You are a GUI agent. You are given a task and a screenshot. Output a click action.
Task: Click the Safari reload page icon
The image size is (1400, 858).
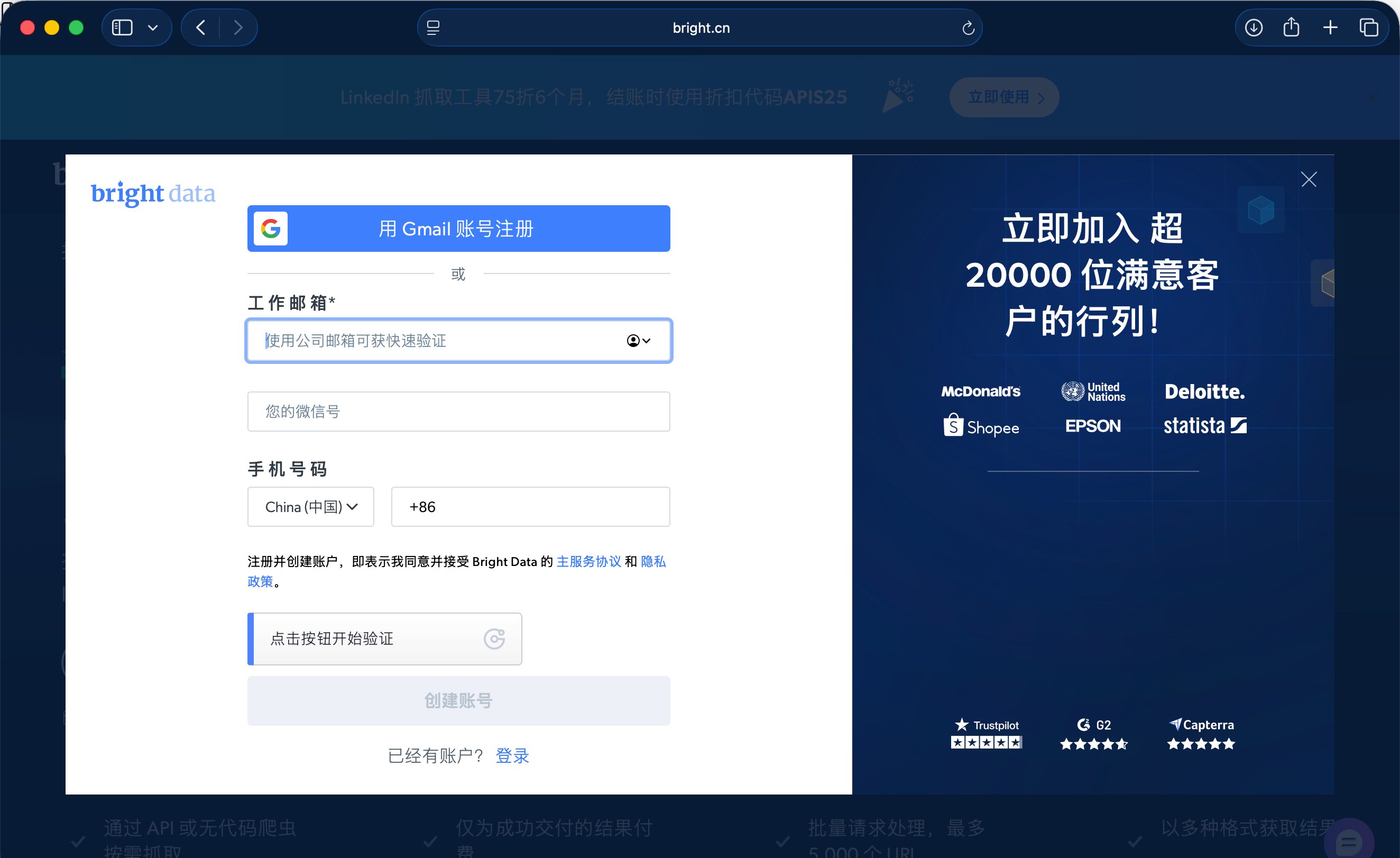point(968,28)
